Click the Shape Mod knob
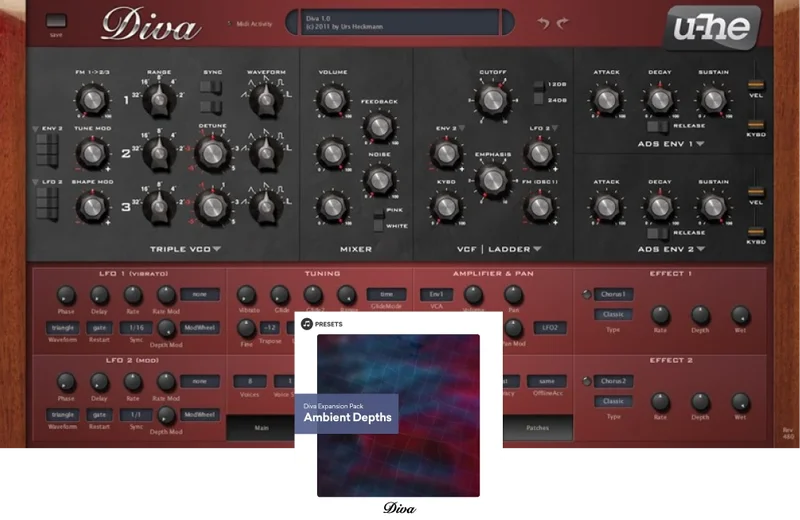 92,206
